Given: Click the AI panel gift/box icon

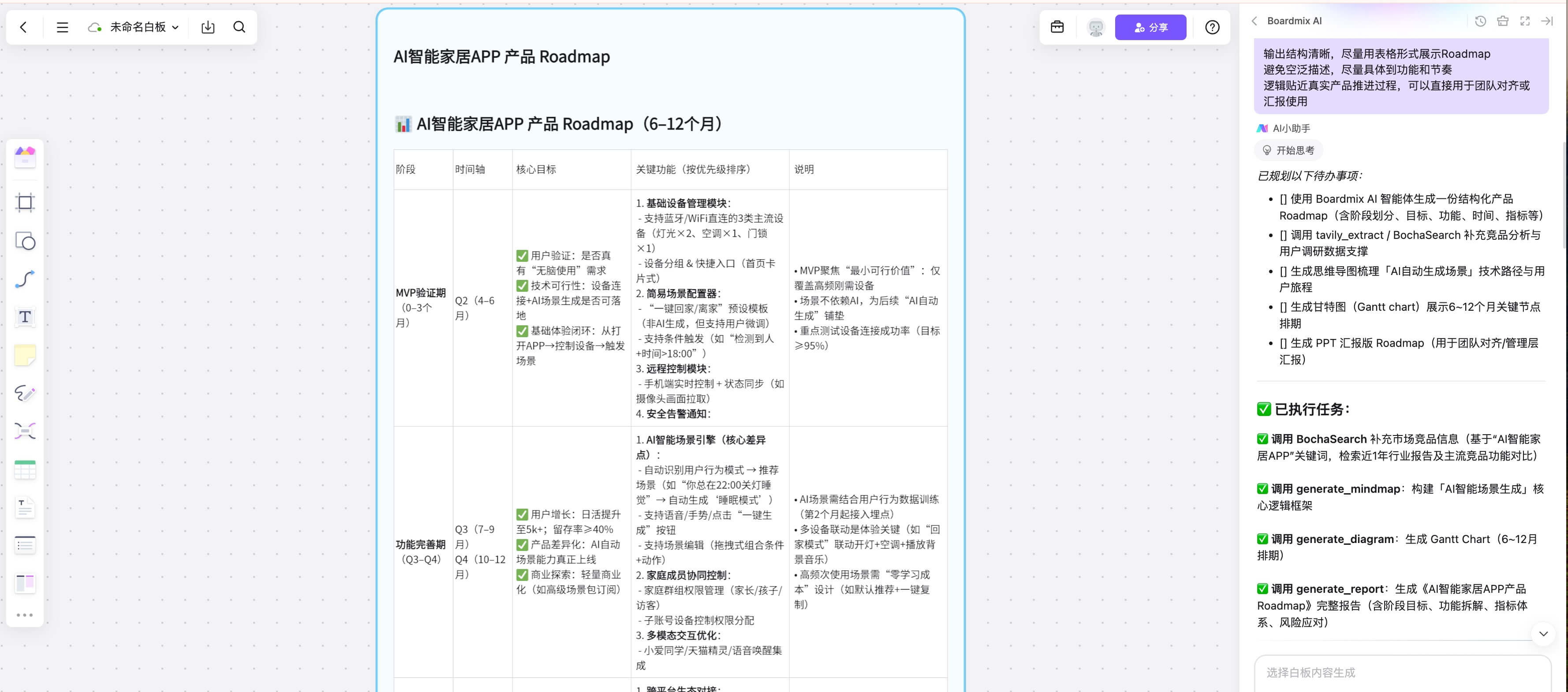Looking at the screenshot, I should [x=1502, y=21].
